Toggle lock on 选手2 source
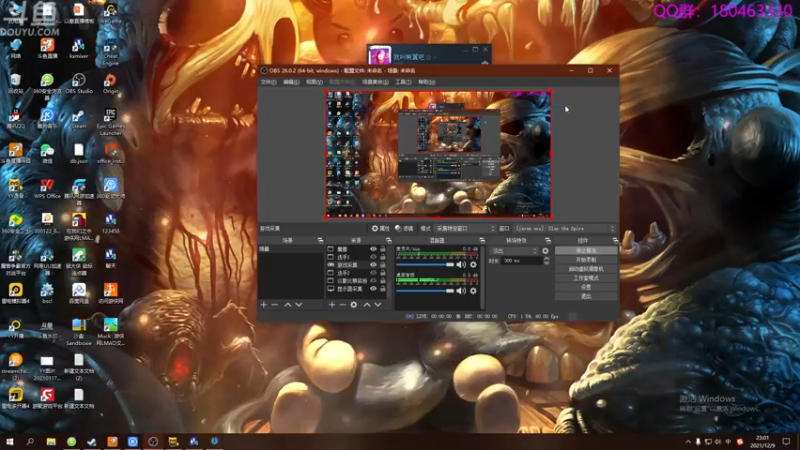The height and width of the screenshot is (450, 800). coord(383,273)
